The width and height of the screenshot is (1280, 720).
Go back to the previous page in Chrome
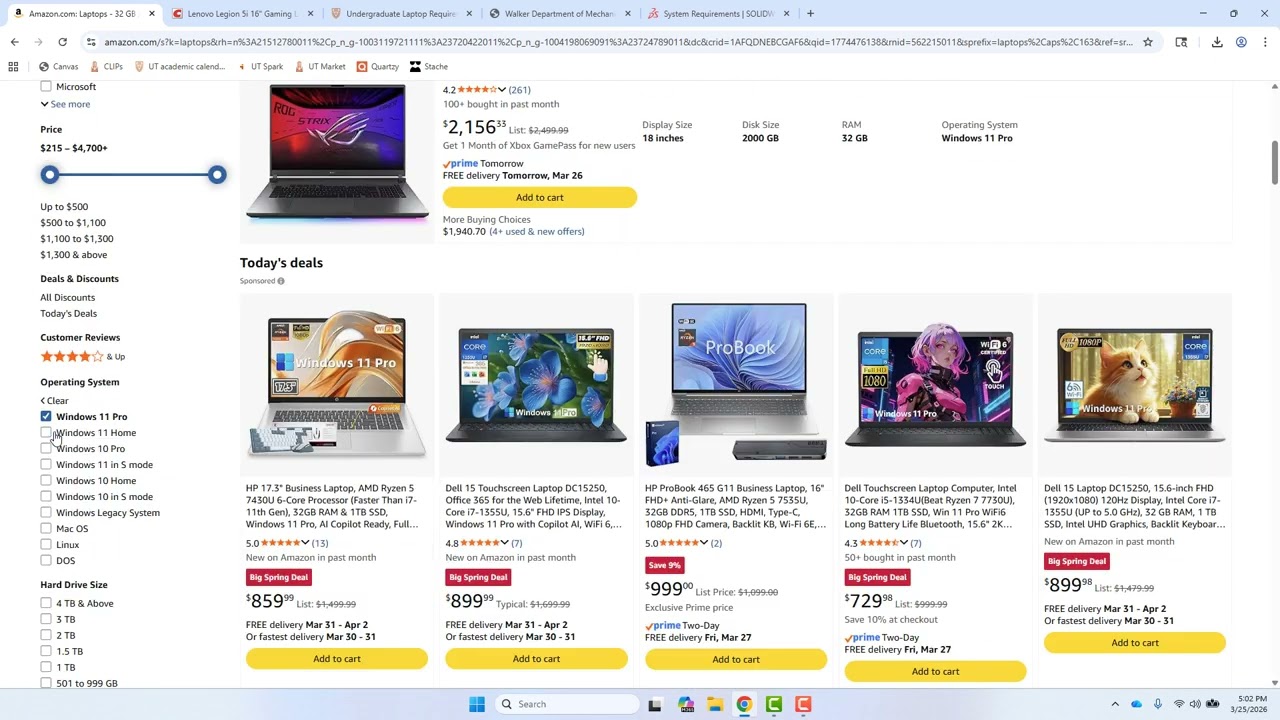[x=14, y=42]
